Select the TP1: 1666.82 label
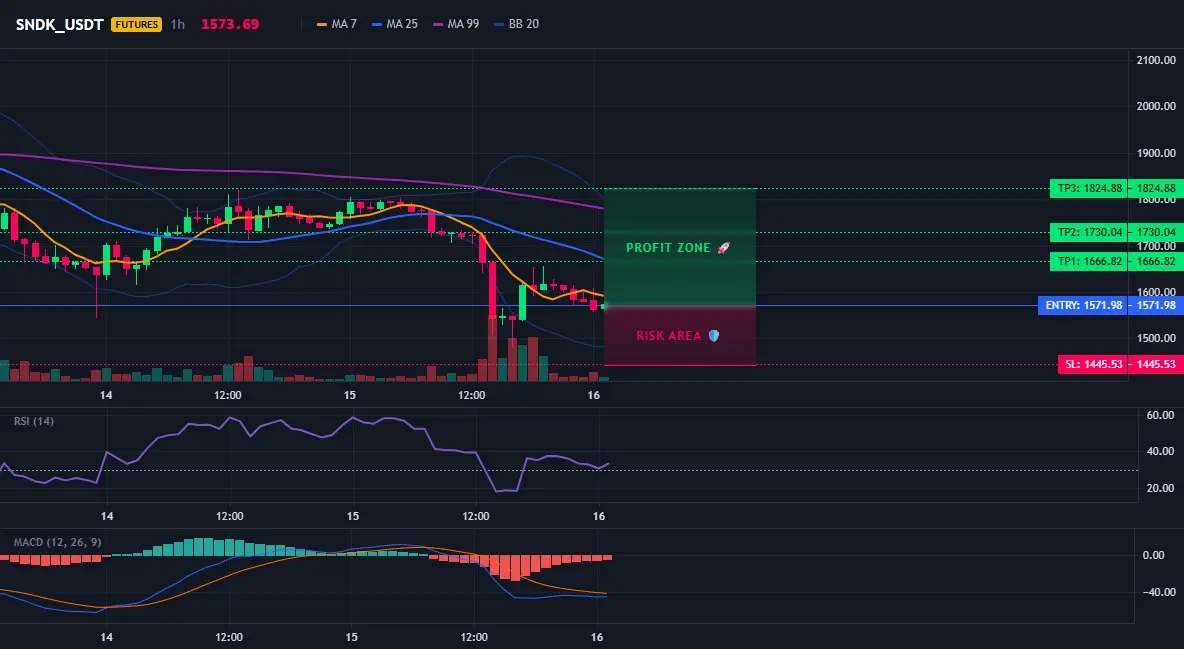This screenshot has width=1184, height=649. 1090,261
